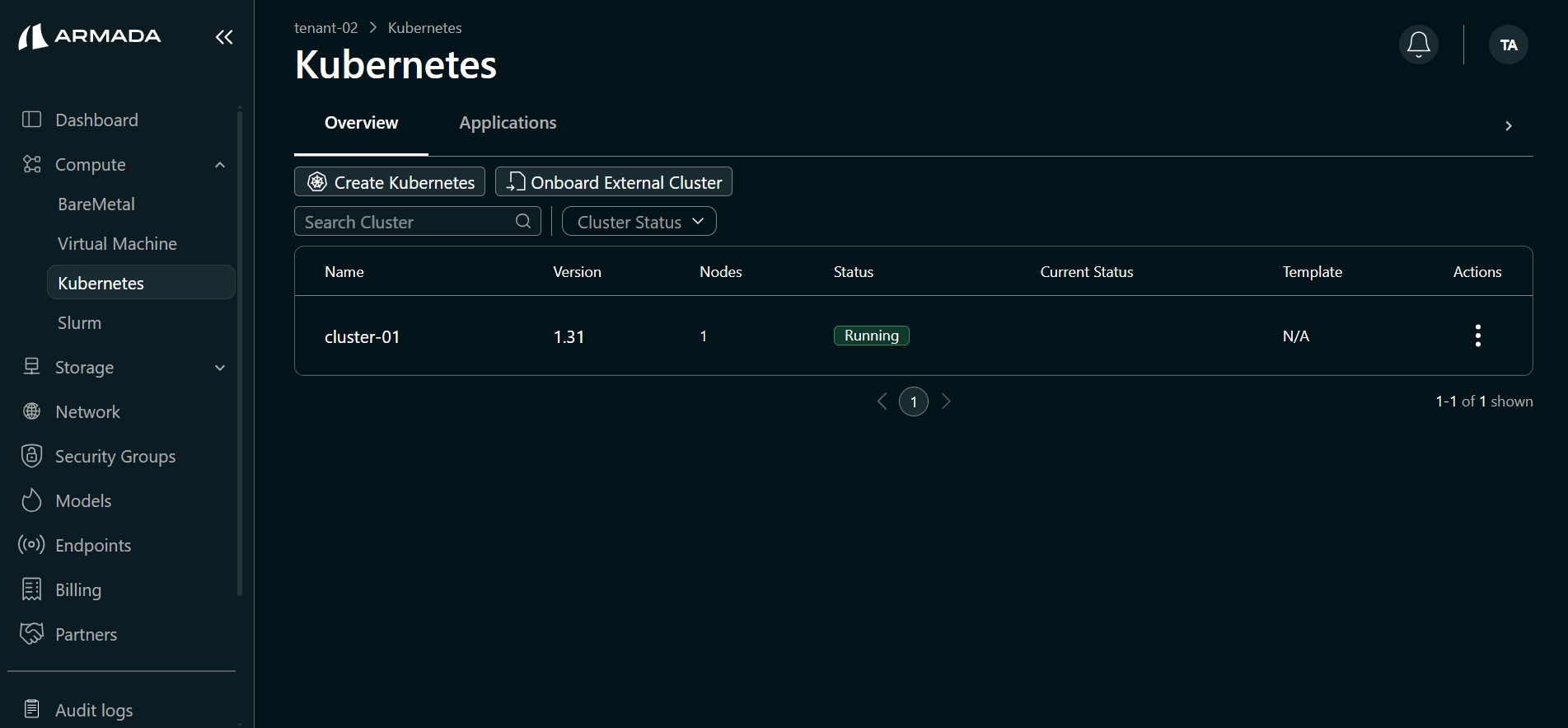Screen dimensions: 1568x728
Task: Select page 1 pagination button
Action: [914, 402]
